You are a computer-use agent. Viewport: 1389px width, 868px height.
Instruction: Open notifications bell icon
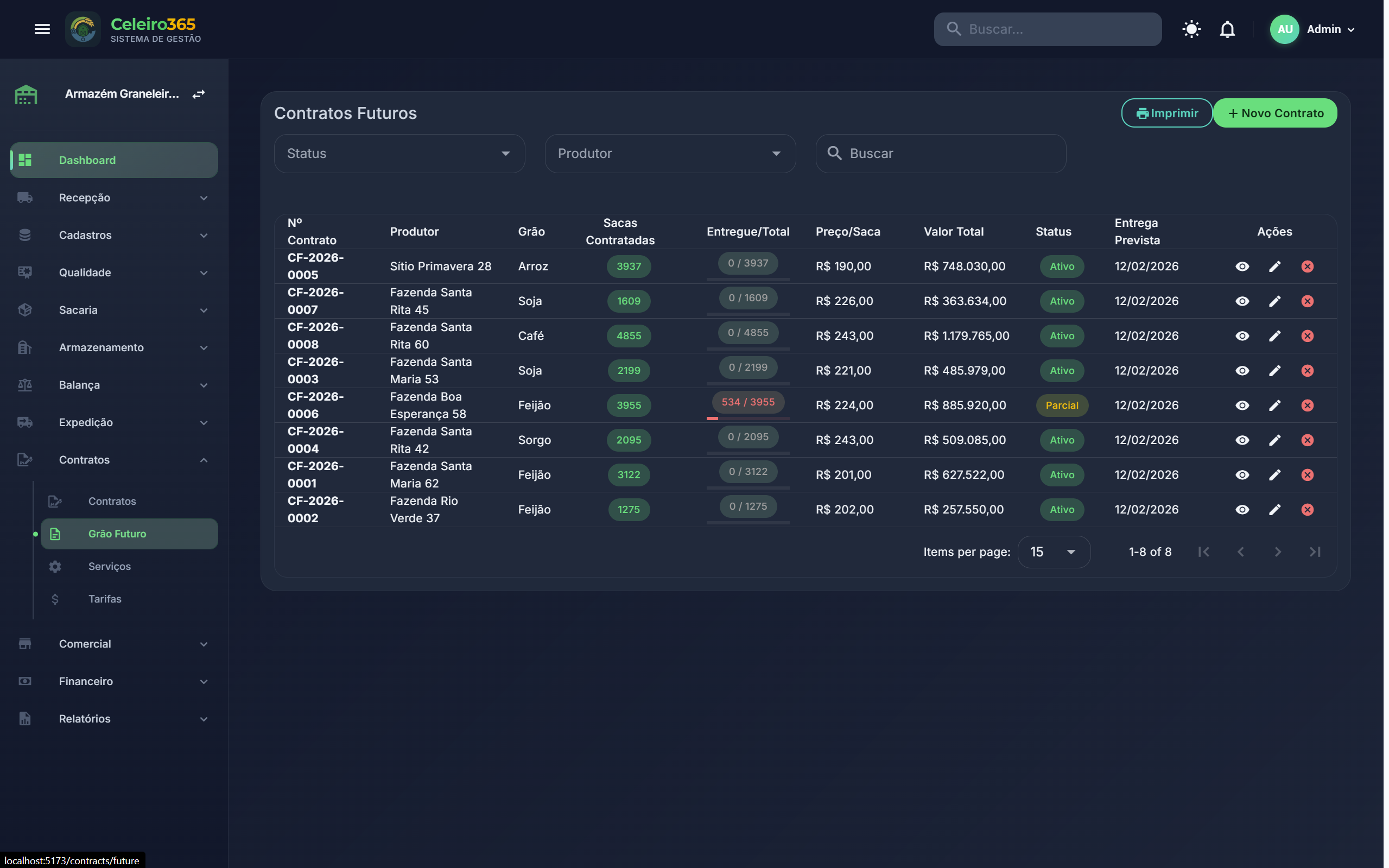[1227, 29]
